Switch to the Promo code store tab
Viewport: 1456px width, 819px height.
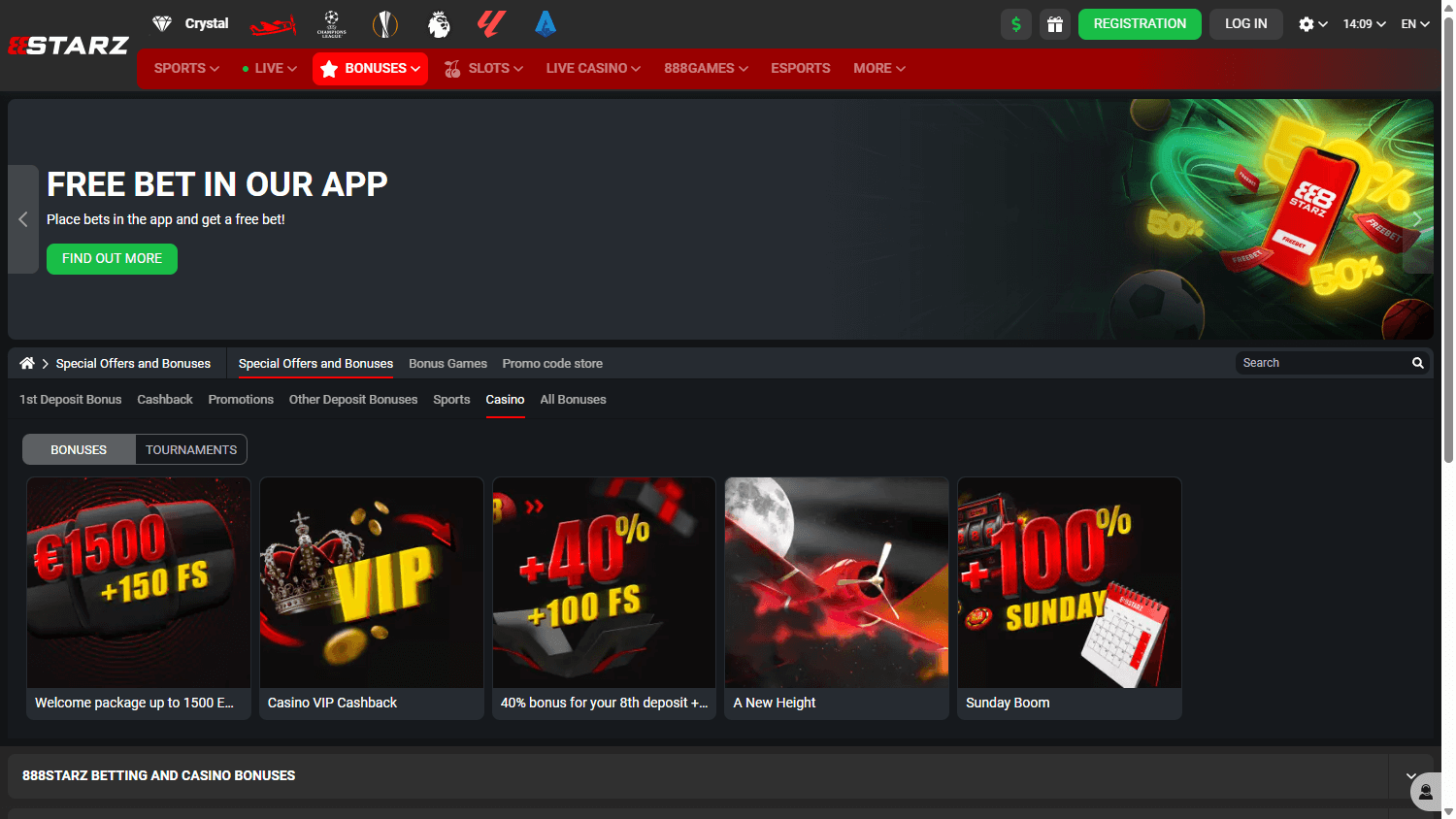(x=552, y=363)
